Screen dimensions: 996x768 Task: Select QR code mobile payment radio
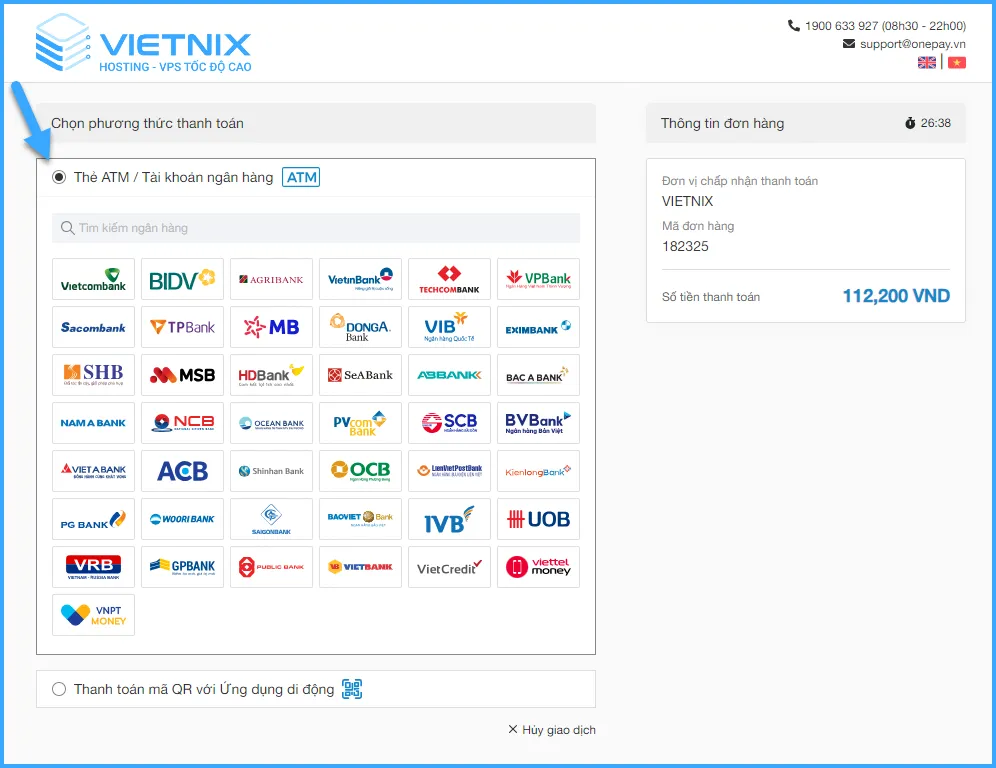[x=59, y=689]
